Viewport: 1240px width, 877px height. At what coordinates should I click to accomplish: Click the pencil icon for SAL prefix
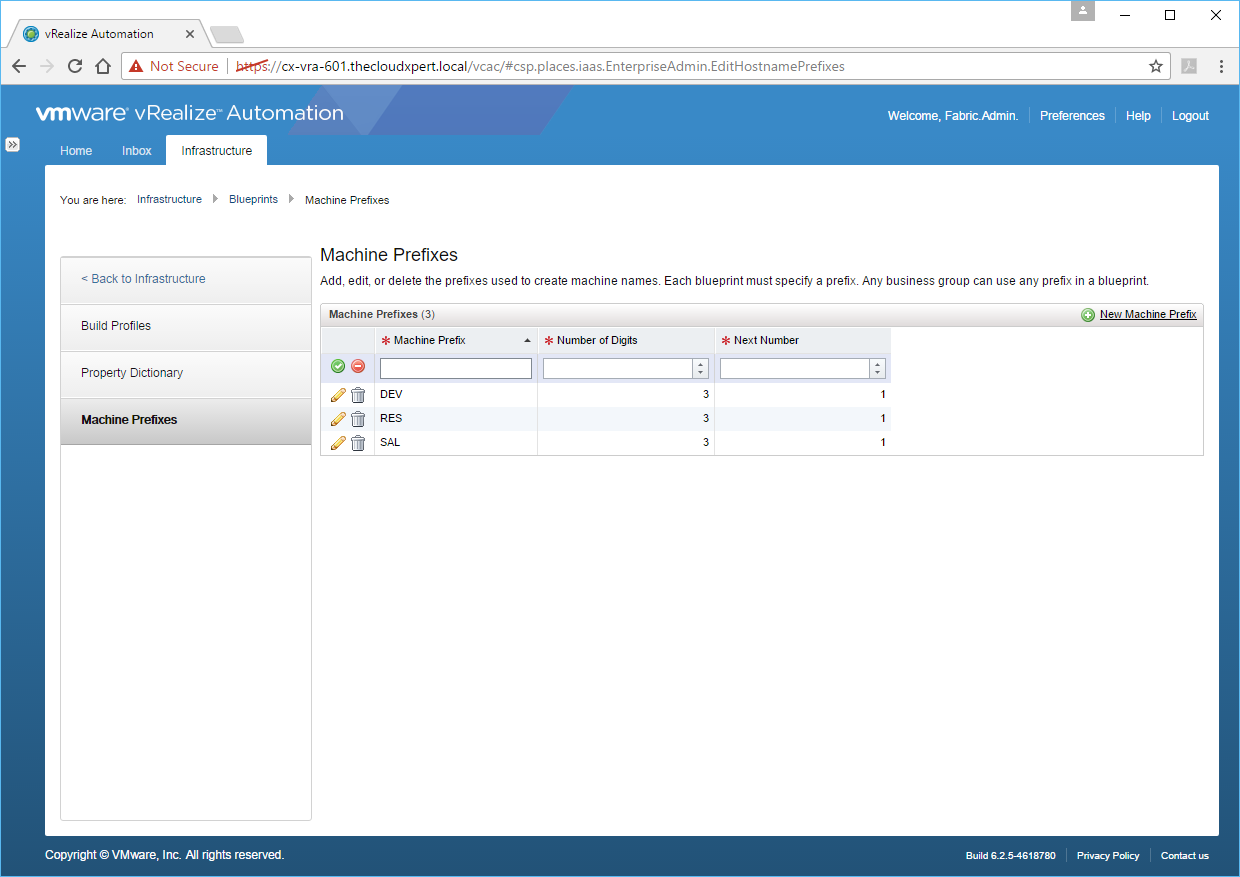point(338,443)
